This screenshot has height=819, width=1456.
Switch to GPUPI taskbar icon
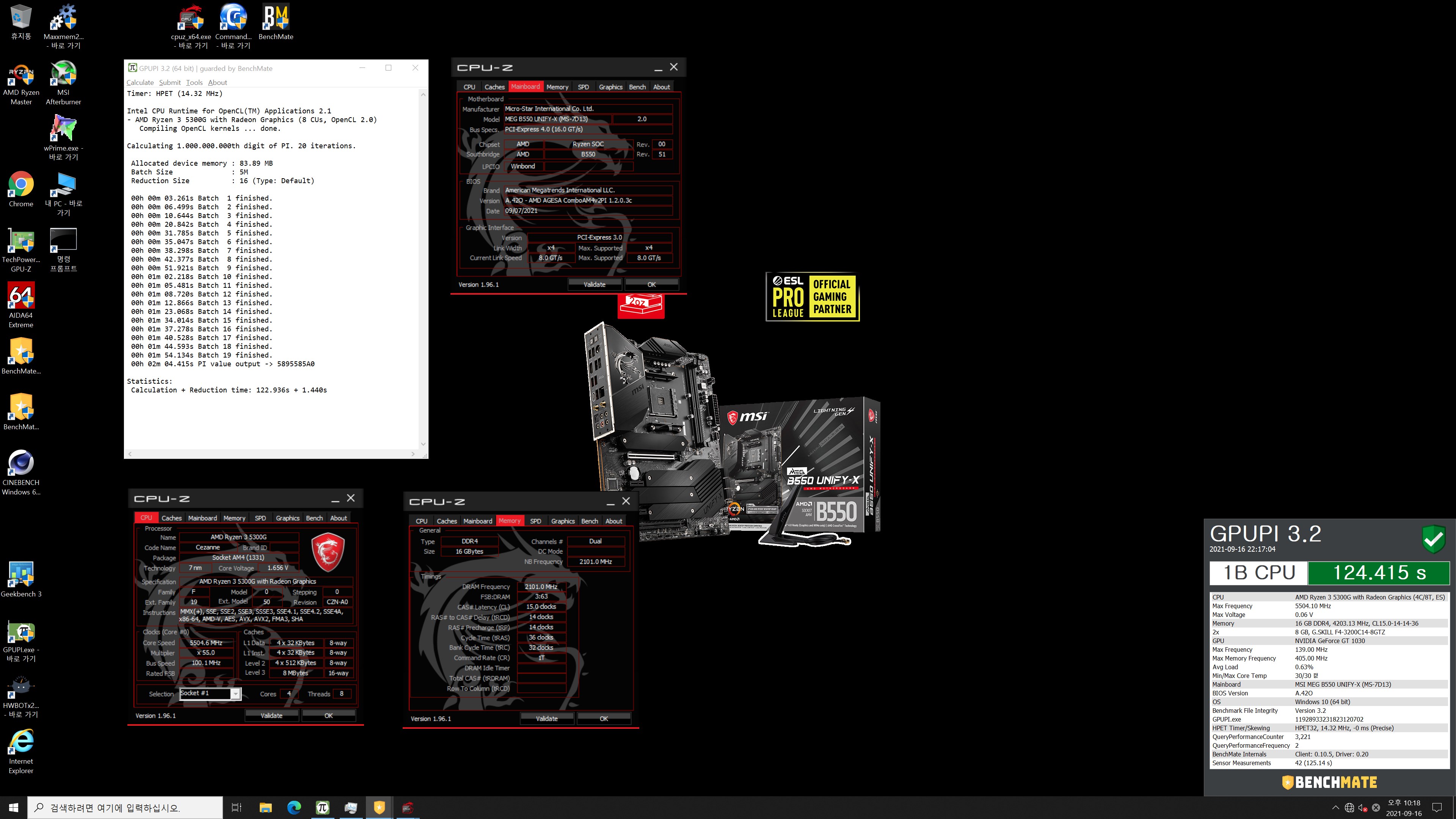click(x=322, y=808)
